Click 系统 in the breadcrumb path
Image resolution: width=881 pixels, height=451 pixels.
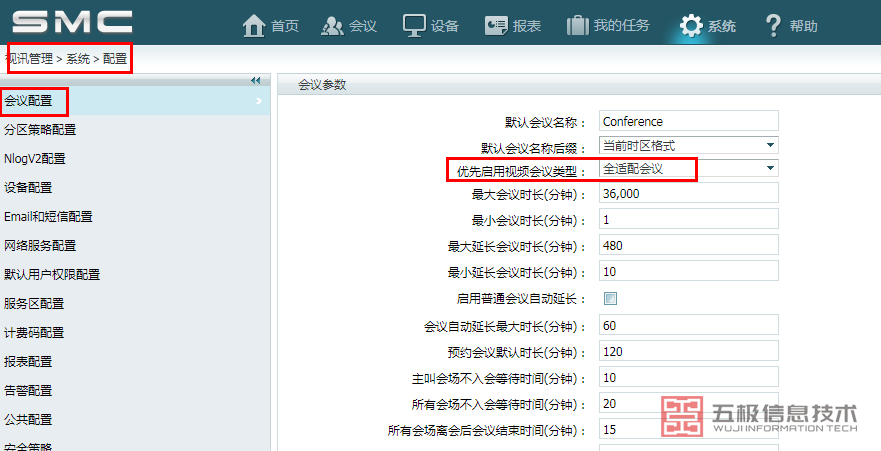[78, 59]
